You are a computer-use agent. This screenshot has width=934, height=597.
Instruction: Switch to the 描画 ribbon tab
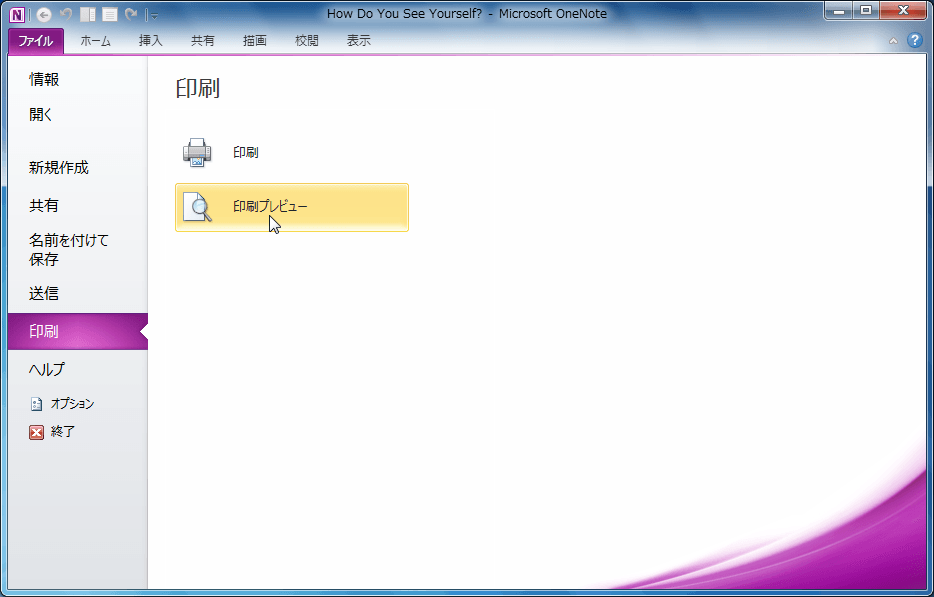[254, 41]
